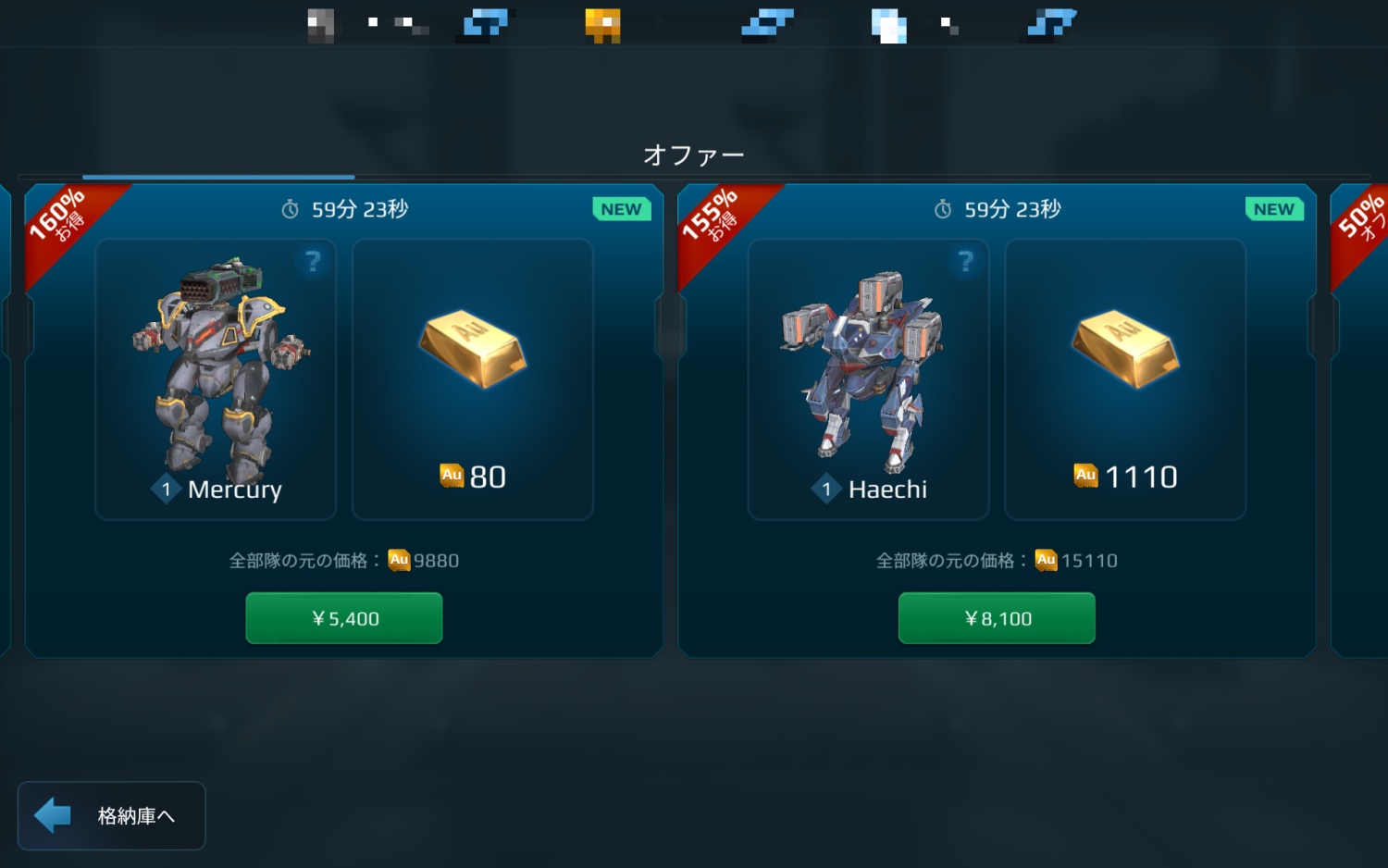The width and height of the screenshot is (1388, 868).
Task: Click the オファー section title
Action: coord(694,155)
